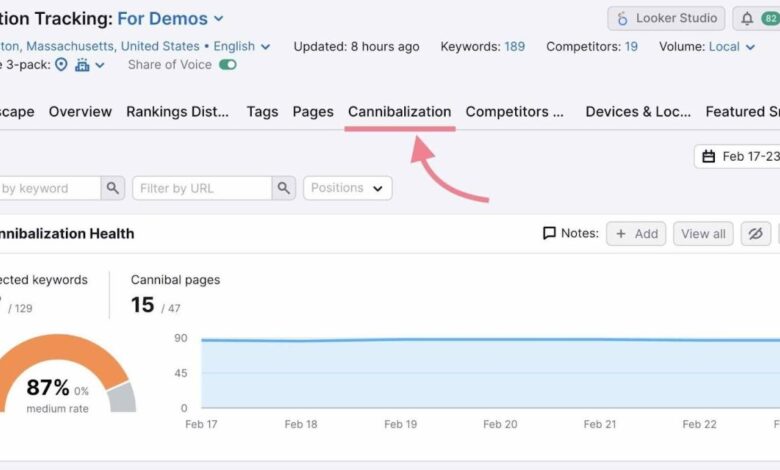780x470 pixels.
Task: Click the keyword filter search icon
Action: (113, 188)
